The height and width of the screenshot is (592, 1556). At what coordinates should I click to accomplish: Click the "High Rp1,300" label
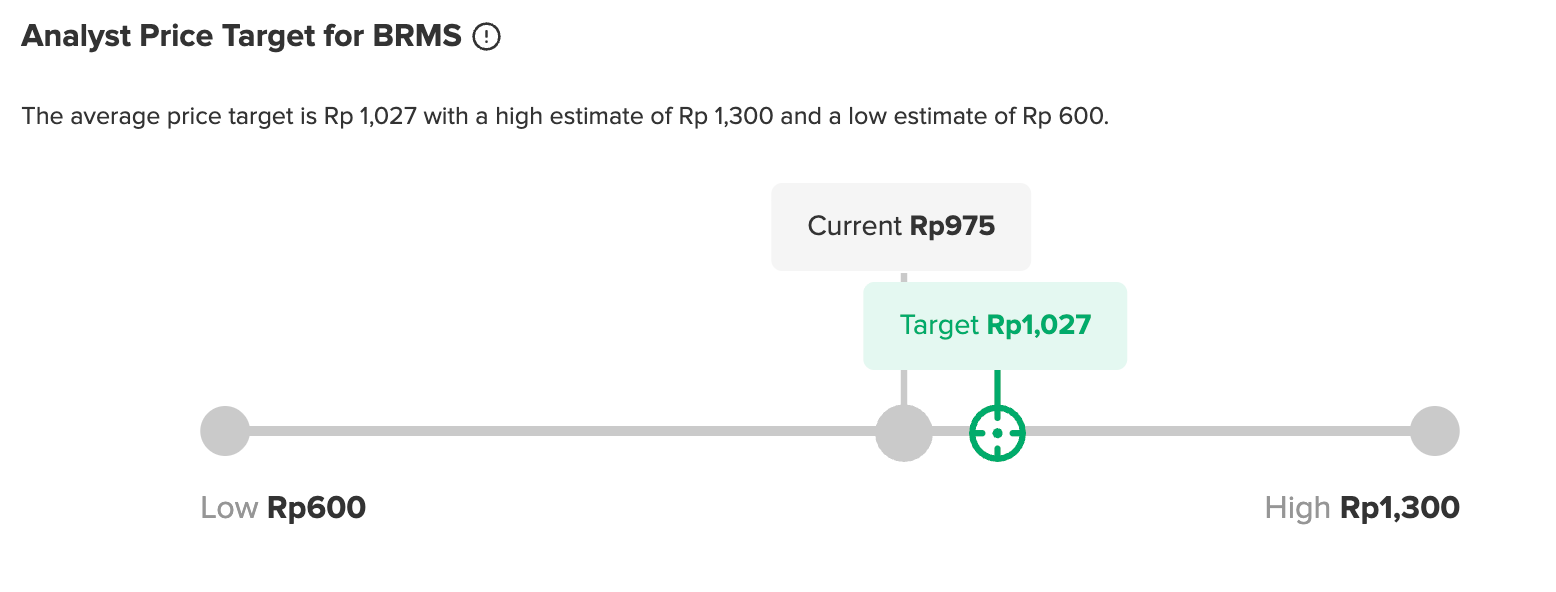(x=1361, y=508)
